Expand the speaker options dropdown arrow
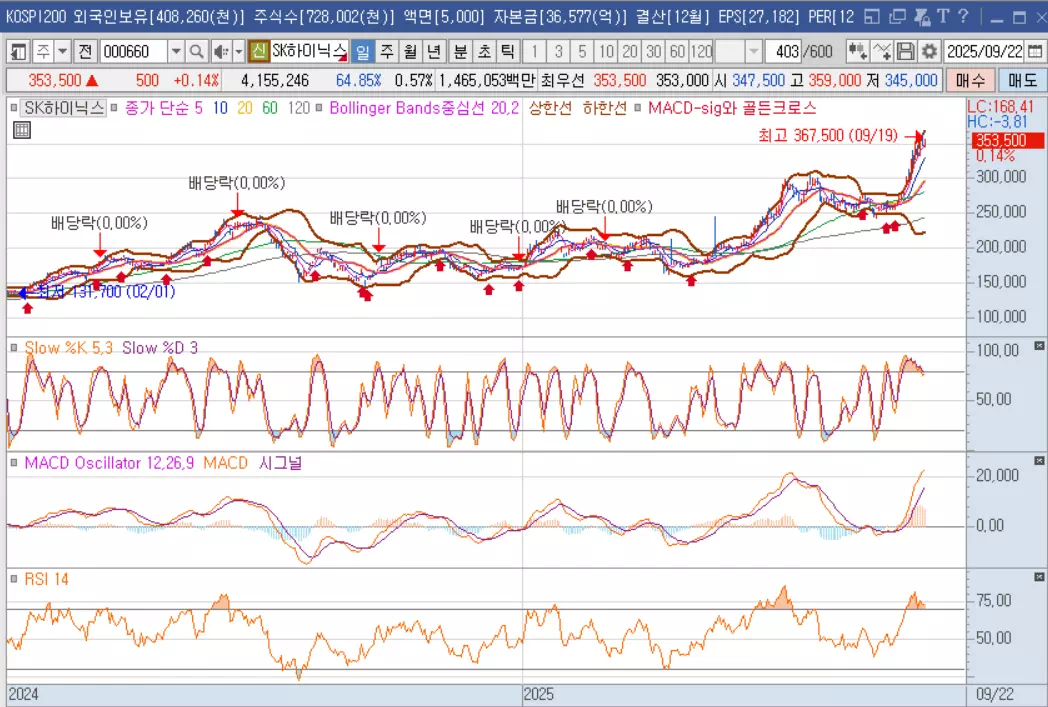This screenshot has width=1048, height=707. (238, 51)
